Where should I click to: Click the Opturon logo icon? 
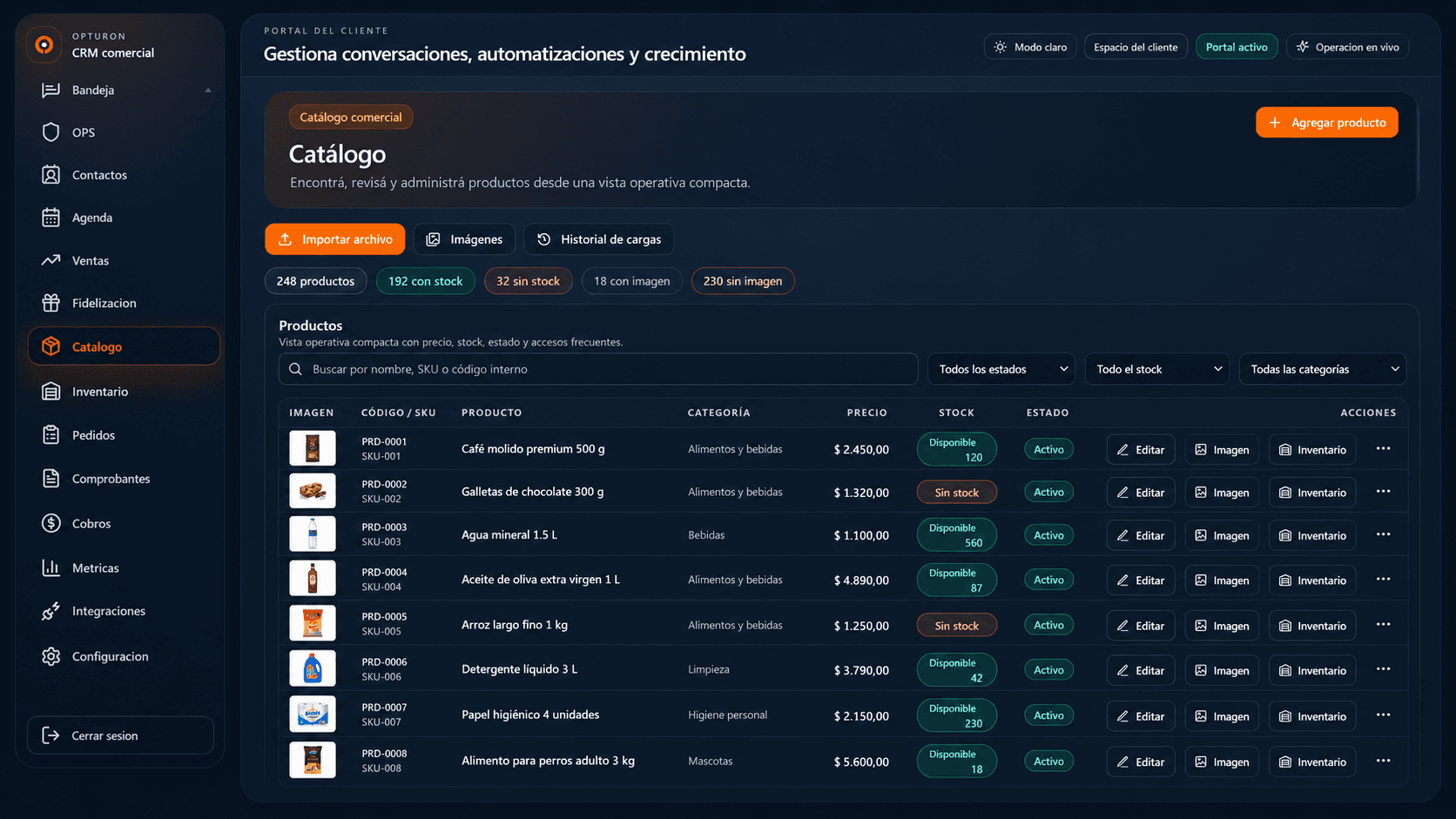pos(44,44)
